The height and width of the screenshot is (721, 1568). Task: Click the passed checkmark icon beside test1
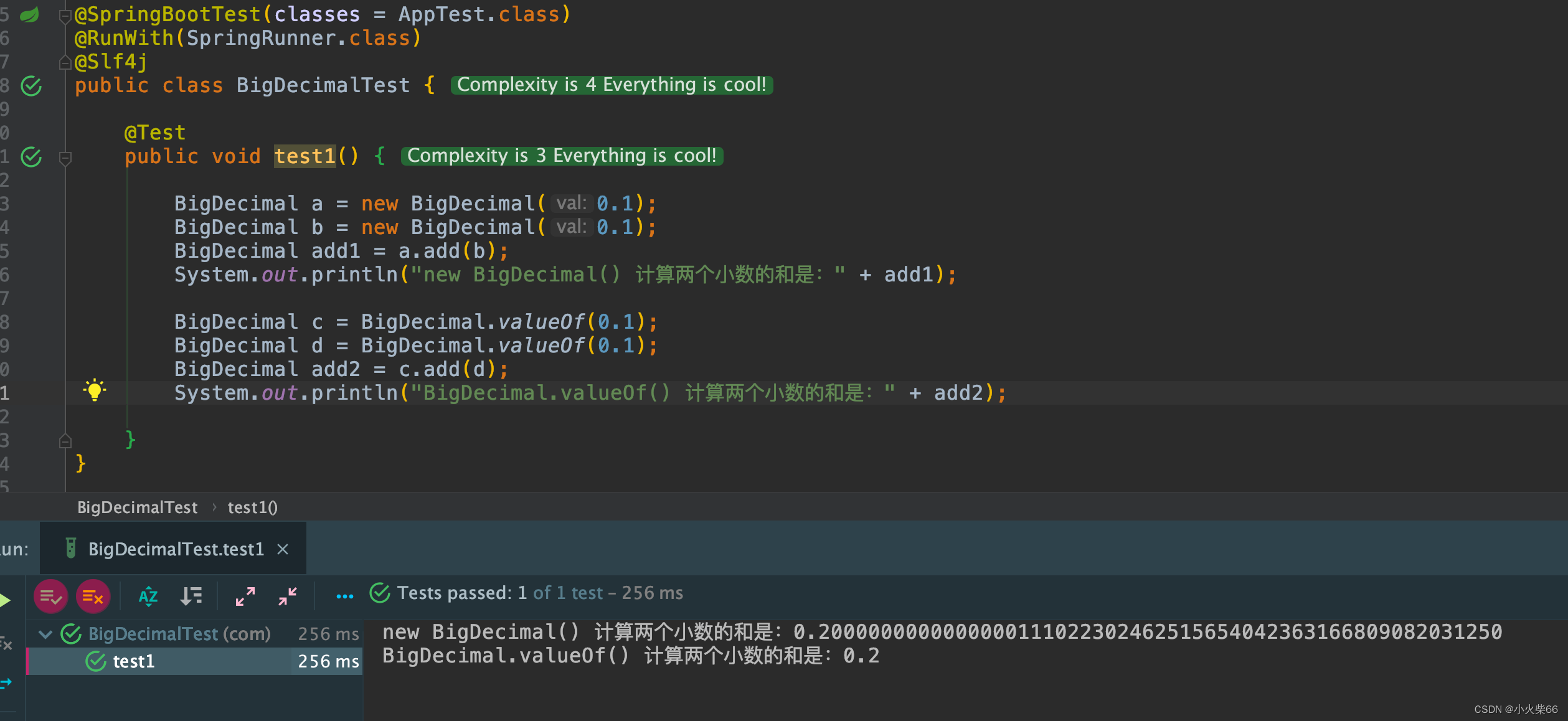[96, 661]
